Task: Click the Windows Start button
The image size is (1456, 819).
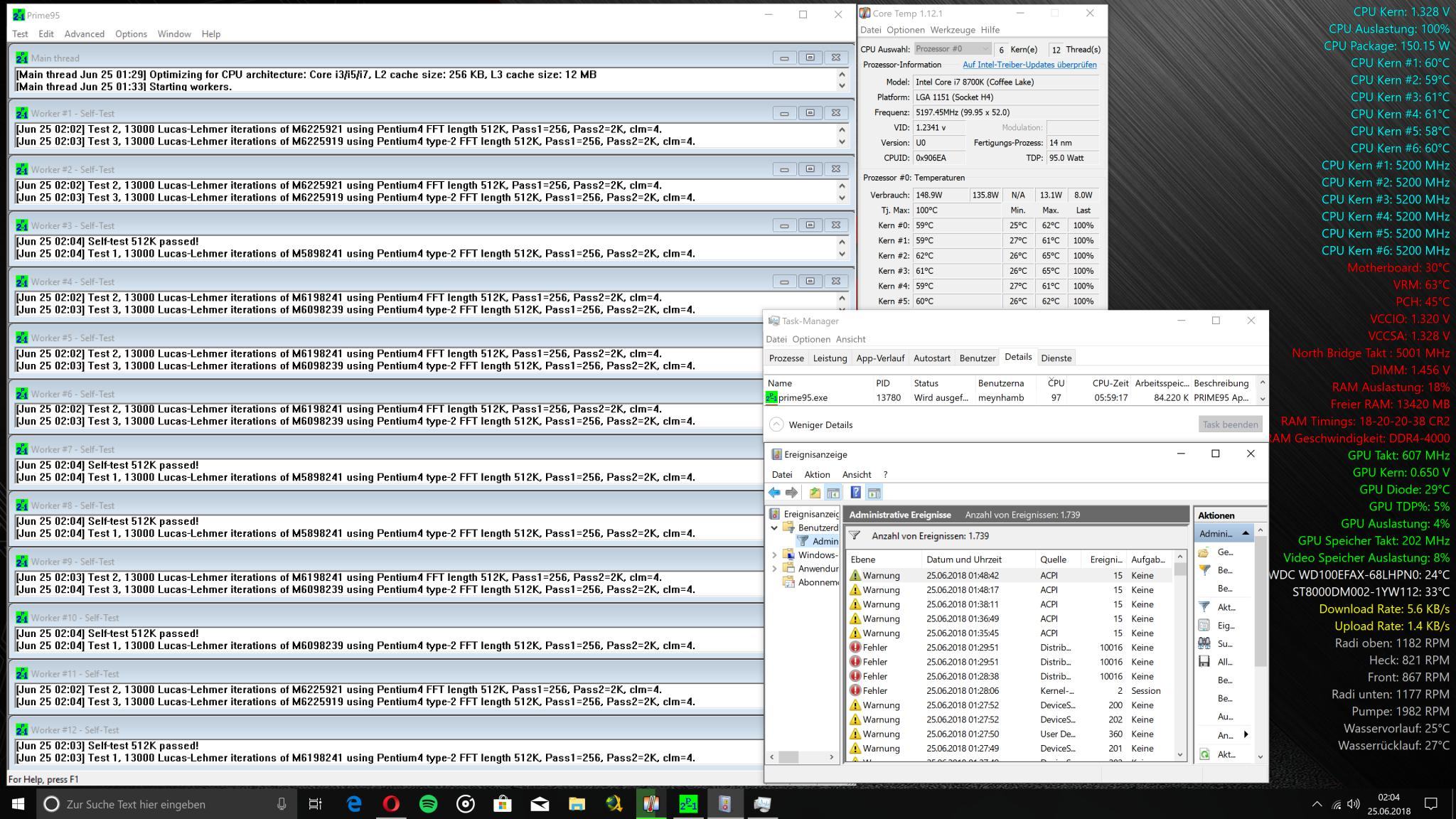Action: (x=18, y=804)
